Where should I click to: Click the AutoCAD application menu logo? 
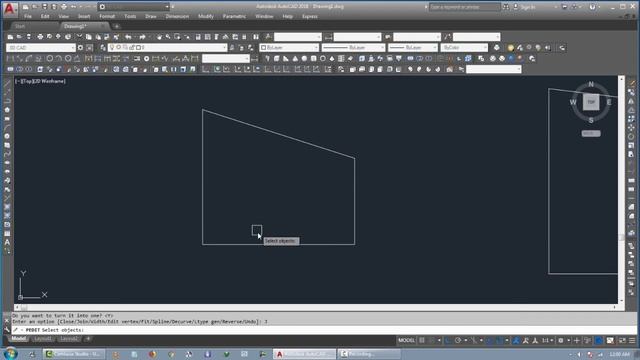10,9
